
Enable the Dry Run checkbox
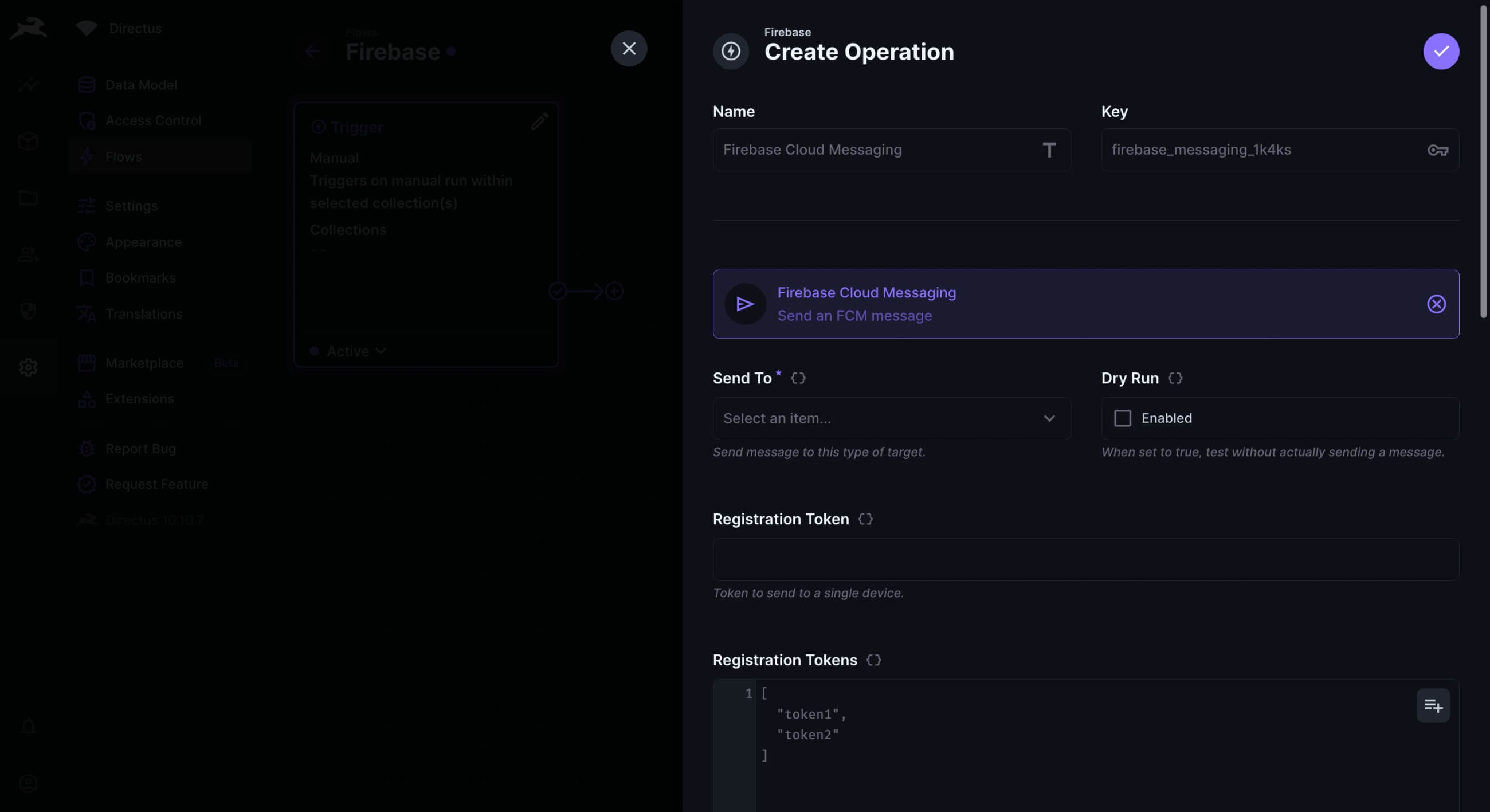[x=1122, y=418]
